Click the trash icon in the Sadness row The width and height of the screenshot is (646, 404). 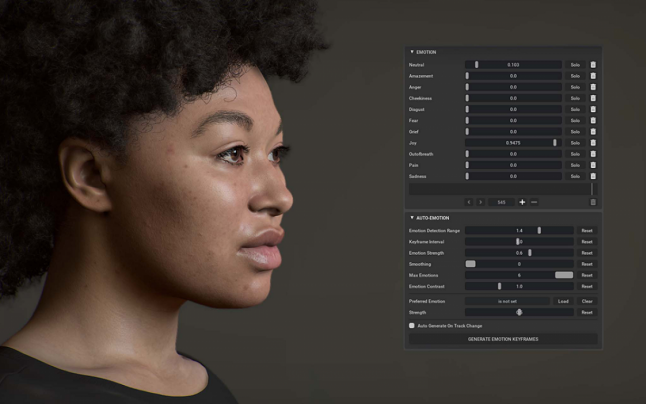click(593, 176)
